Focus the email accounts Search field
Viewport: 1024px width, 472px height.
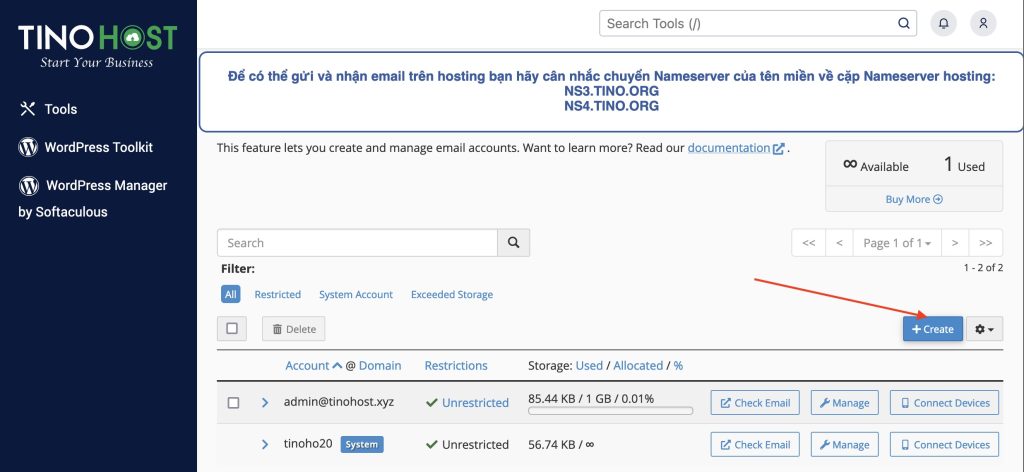(357, 243)
